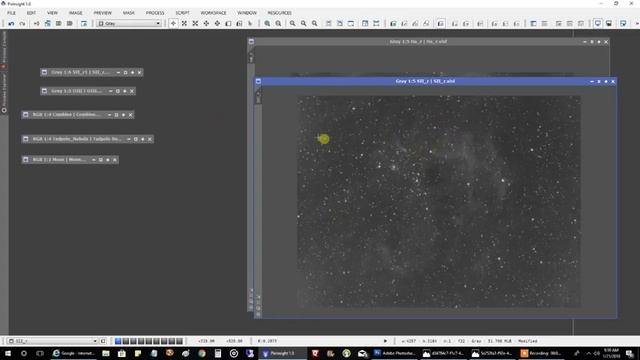Switch to the Recording taskbar button
This screenshot has height=360, width=640.
point(542,353)
